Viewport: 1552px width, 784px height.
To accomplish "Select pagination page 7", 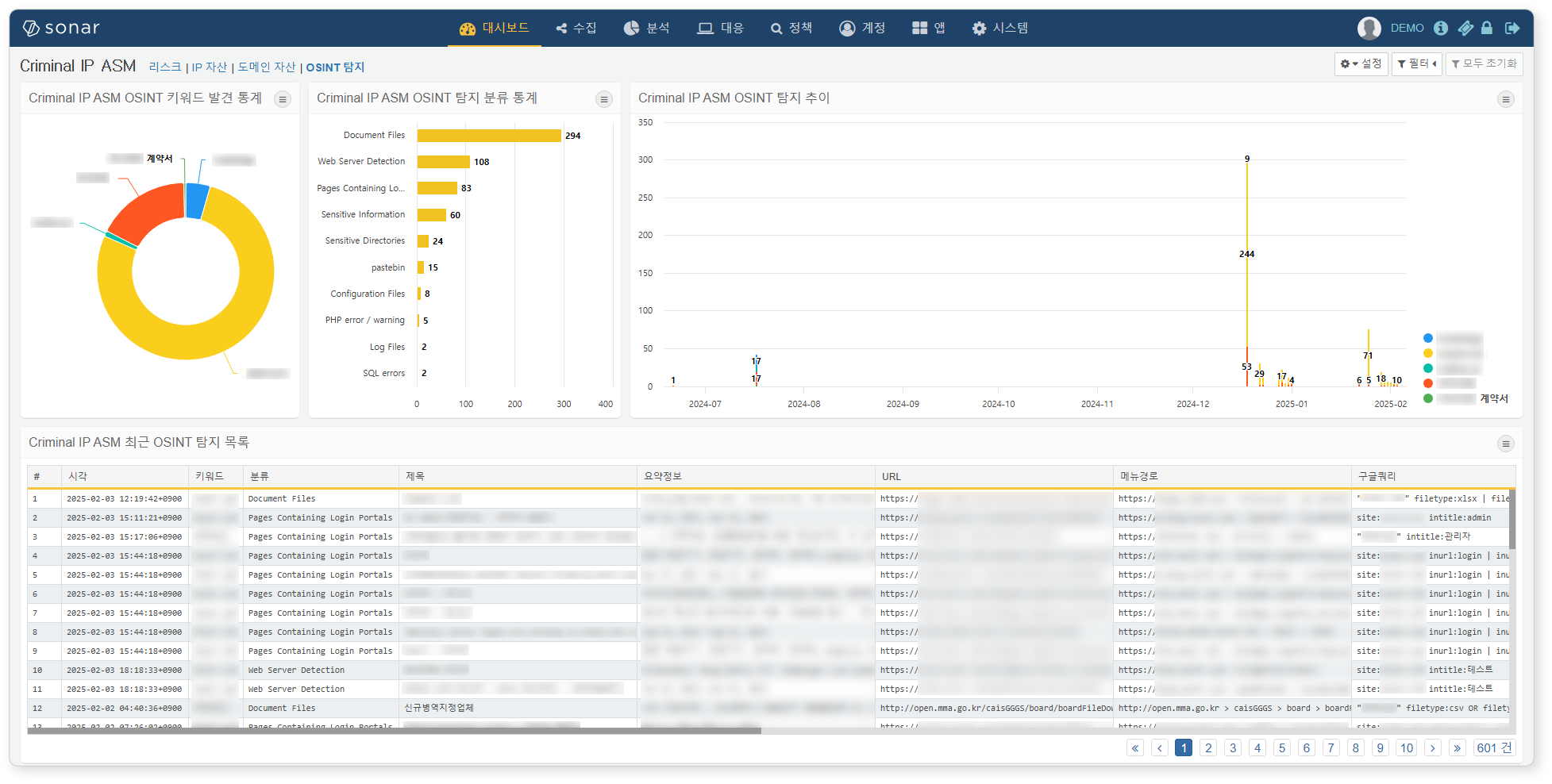I will tap(1331, 747).
